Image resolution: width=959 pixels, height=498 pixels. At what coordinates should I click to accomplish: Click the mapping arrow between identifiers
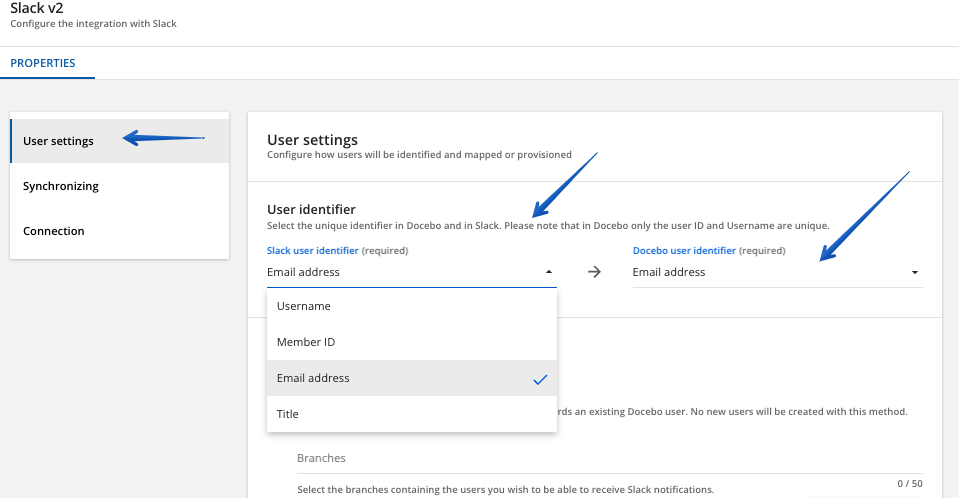(594, 272)
